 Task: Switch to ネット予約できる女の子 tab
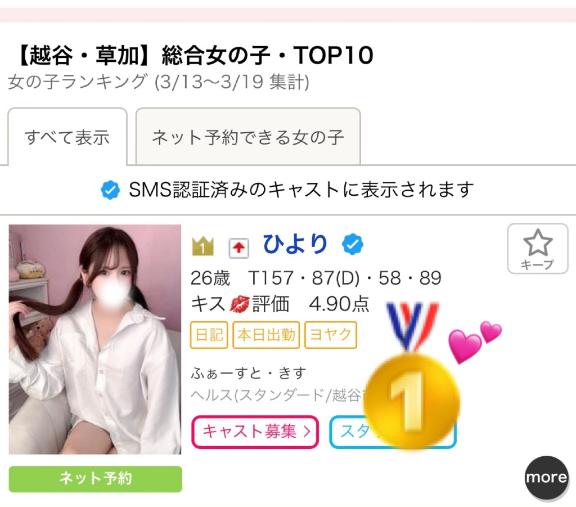[248, 137]
